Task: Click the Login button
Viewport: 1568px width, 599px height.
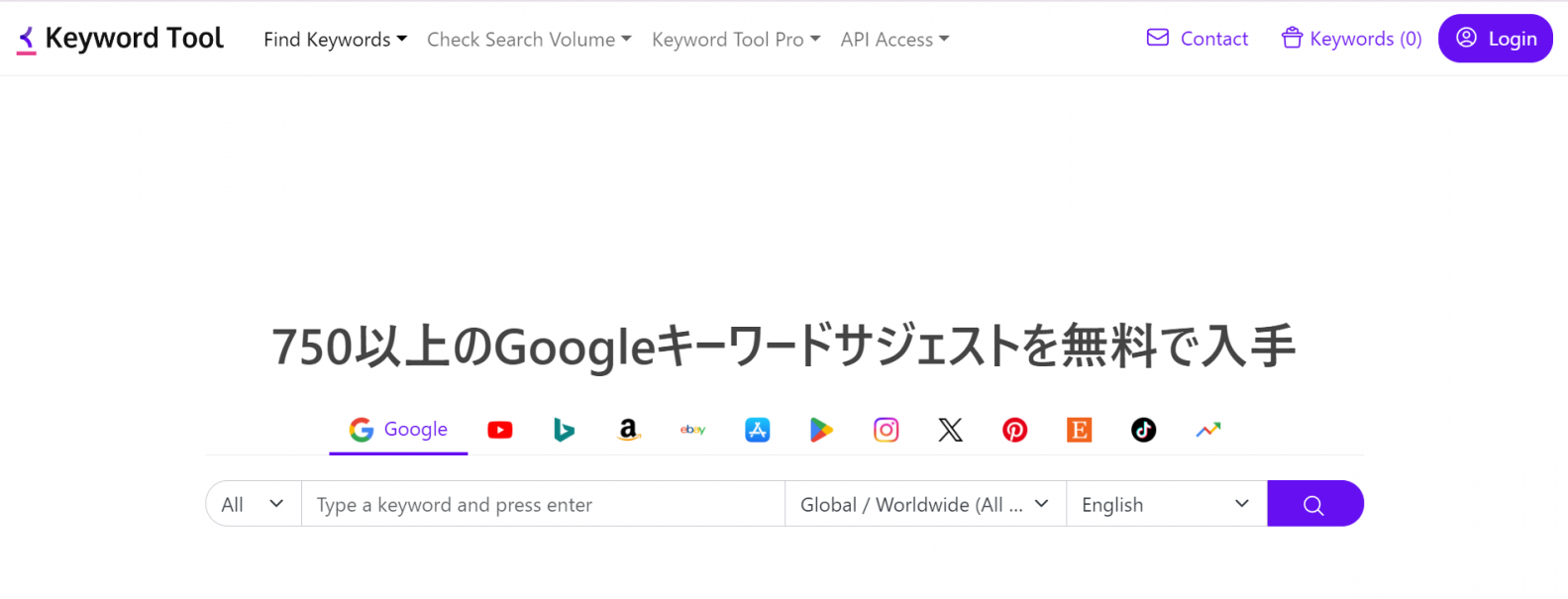Action: click(x=1495, y=39)
